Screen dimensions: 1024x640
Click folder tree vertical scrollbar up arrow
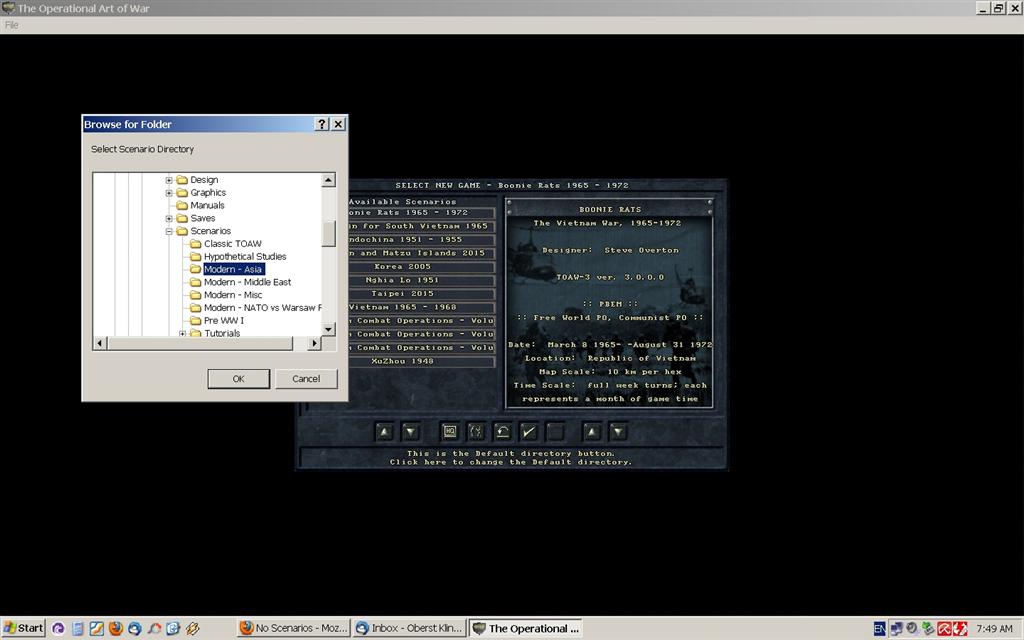(x=328, y=180)
